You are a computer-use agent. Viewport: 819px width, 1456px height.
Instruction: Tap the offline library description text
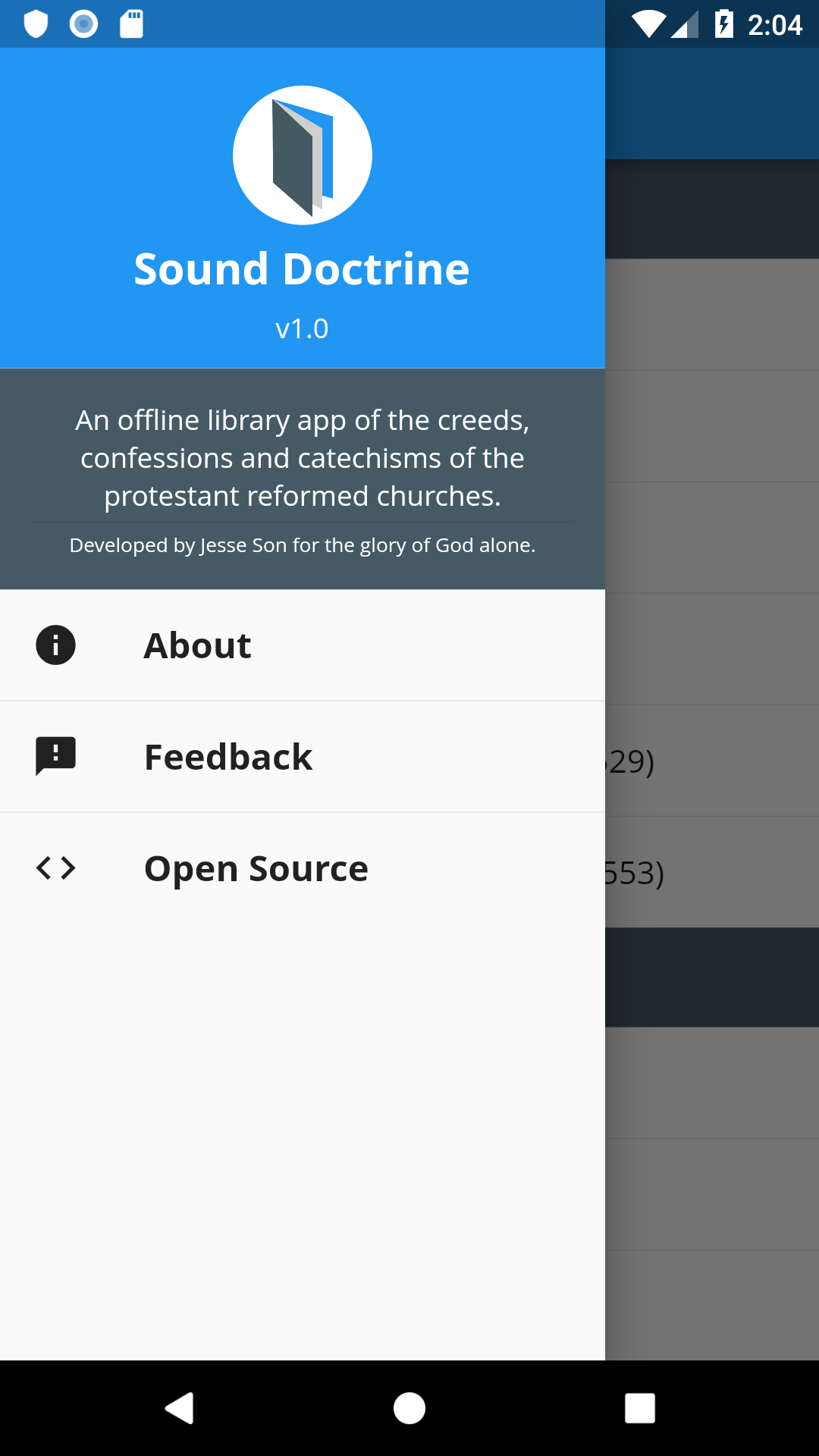pos(303,458)
